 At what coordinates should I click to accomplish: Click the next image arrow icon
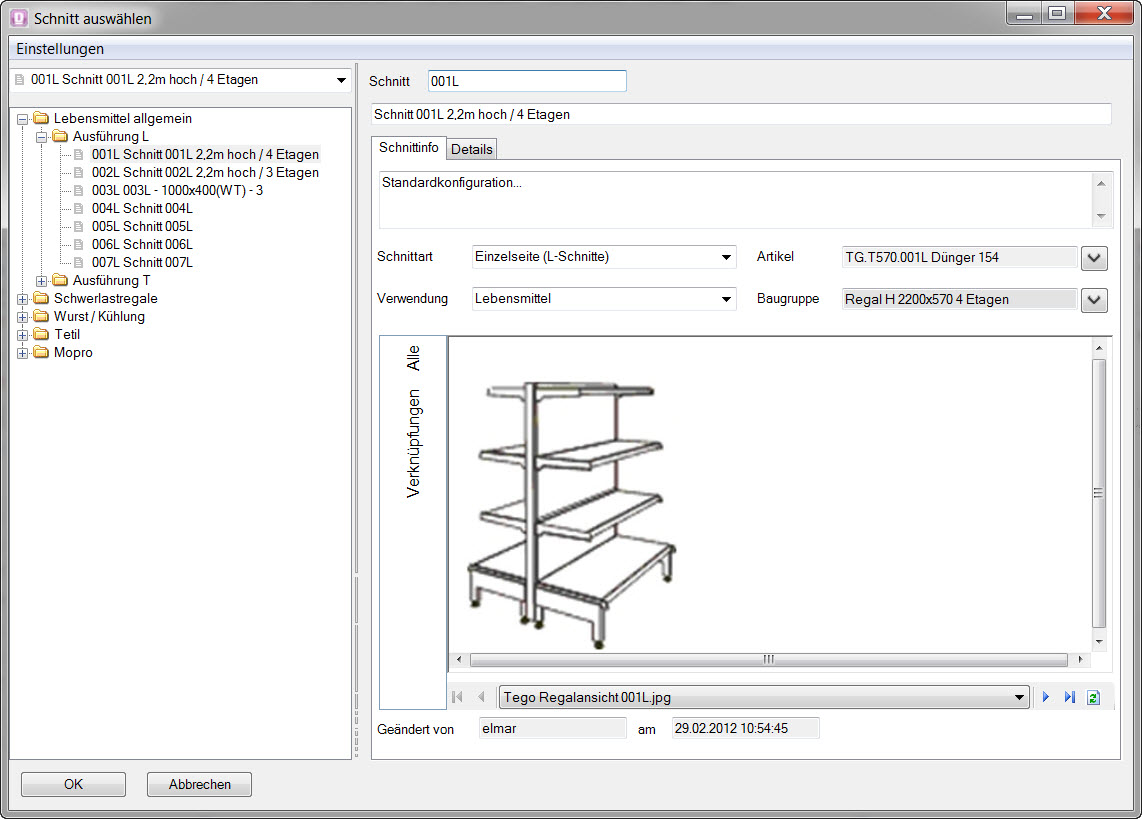(x=1046, y=697)
